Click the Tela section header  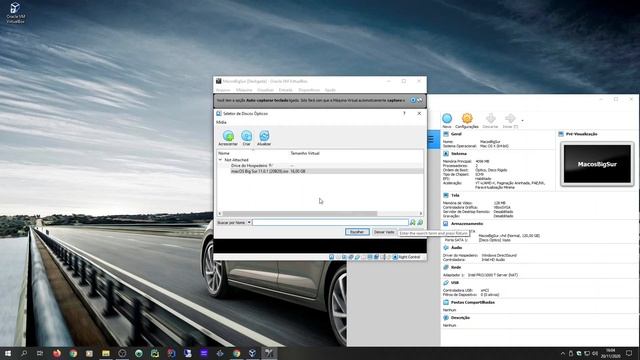coord(455,196)
